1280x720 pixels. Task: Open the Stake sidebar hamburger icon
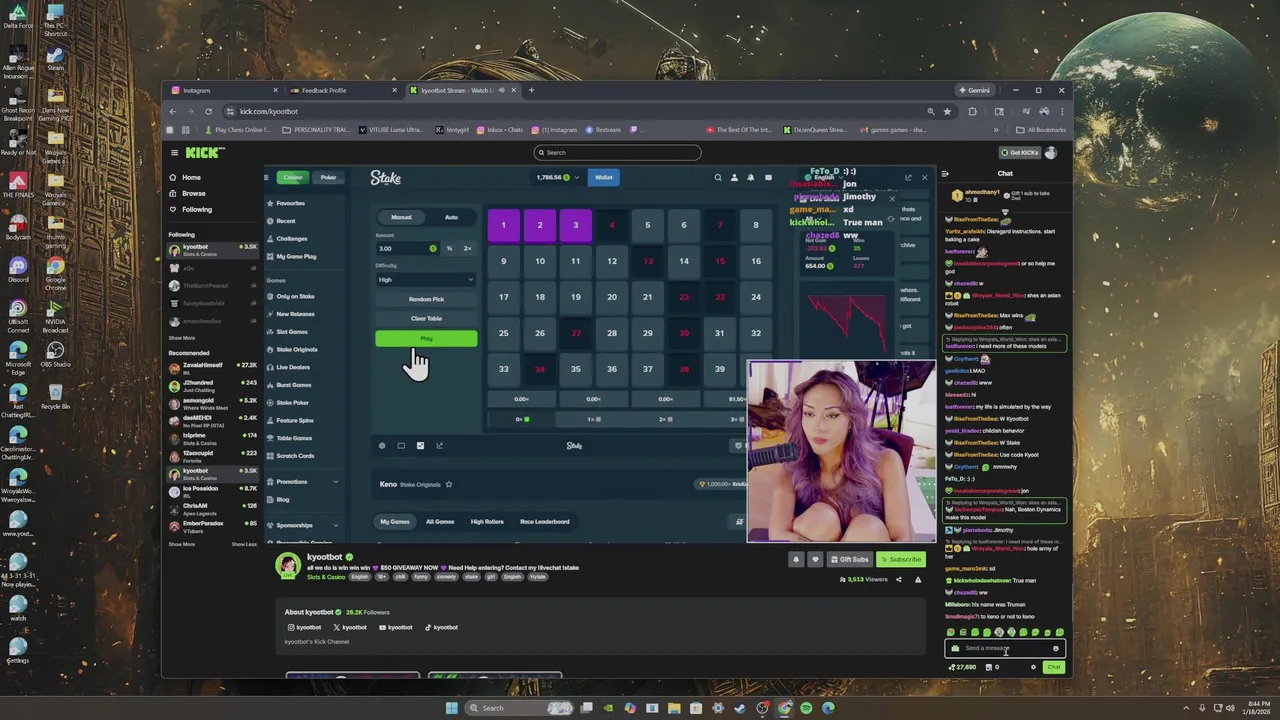pos(266,177)
